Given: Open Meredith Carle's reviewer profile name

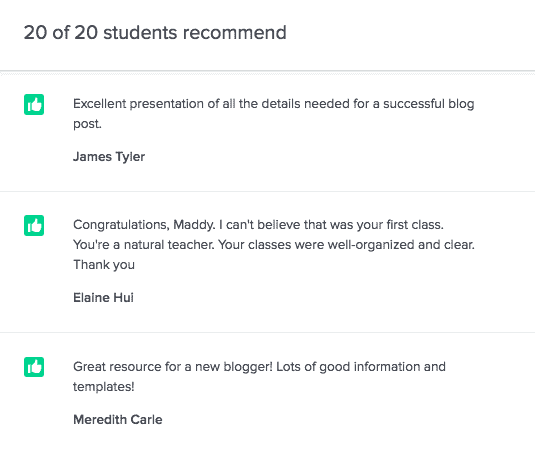Looking at the screenshot, I should [x=118, y=419].
